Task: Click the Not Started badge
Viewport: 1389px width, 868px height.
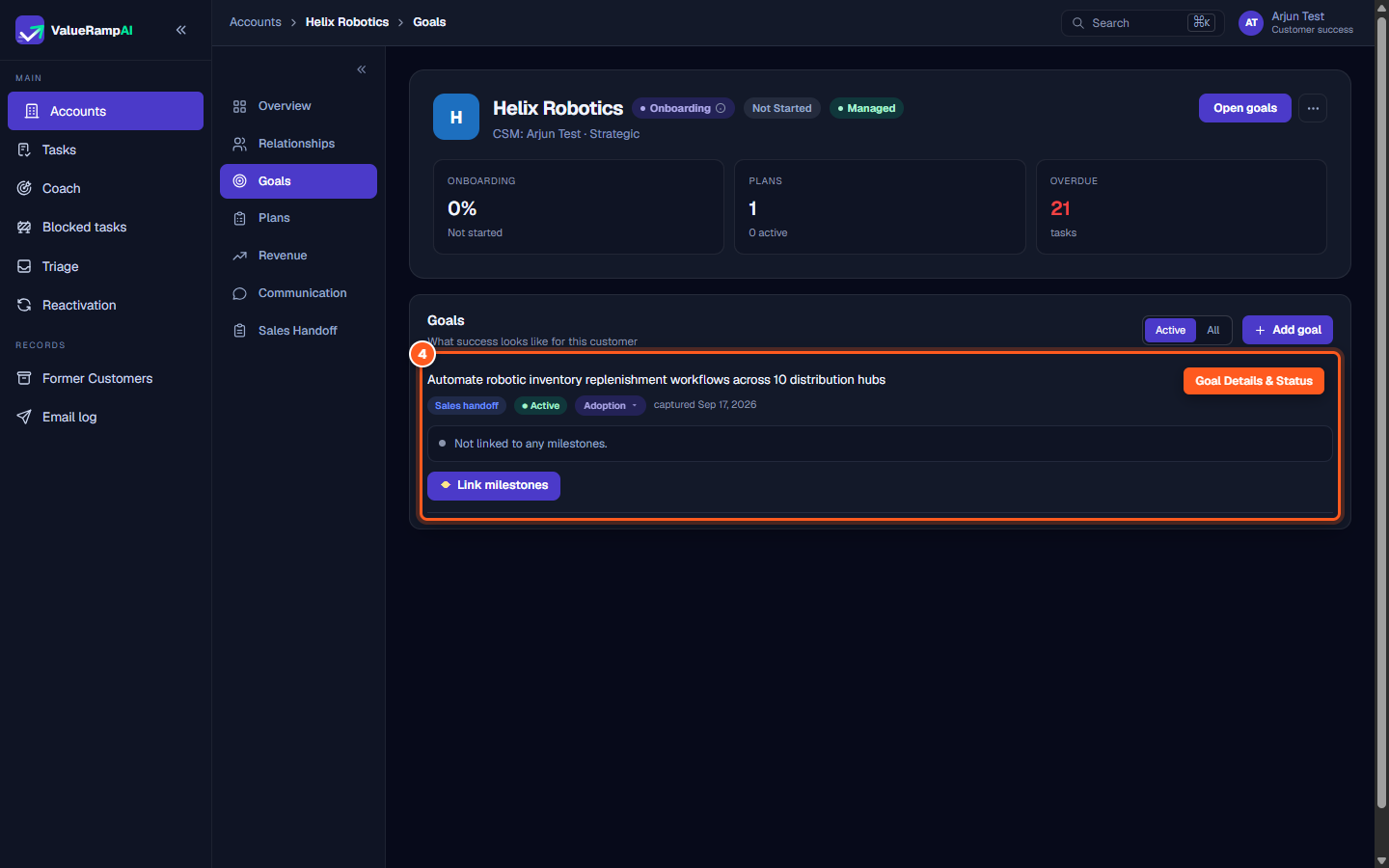Action: point(782,108)
